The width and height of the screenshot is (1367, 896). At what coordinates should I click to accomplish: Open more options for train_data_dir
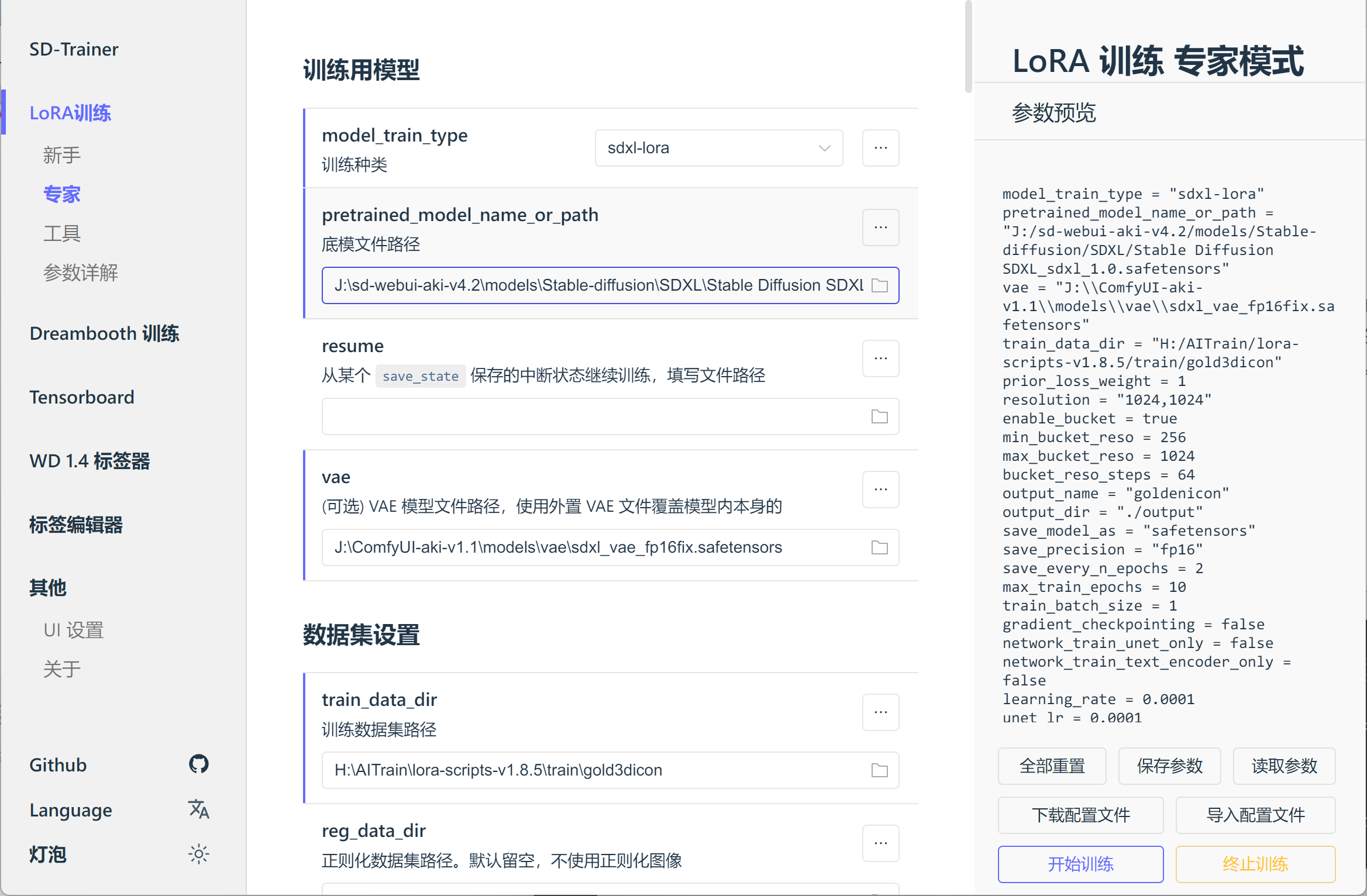coord(881,712)
